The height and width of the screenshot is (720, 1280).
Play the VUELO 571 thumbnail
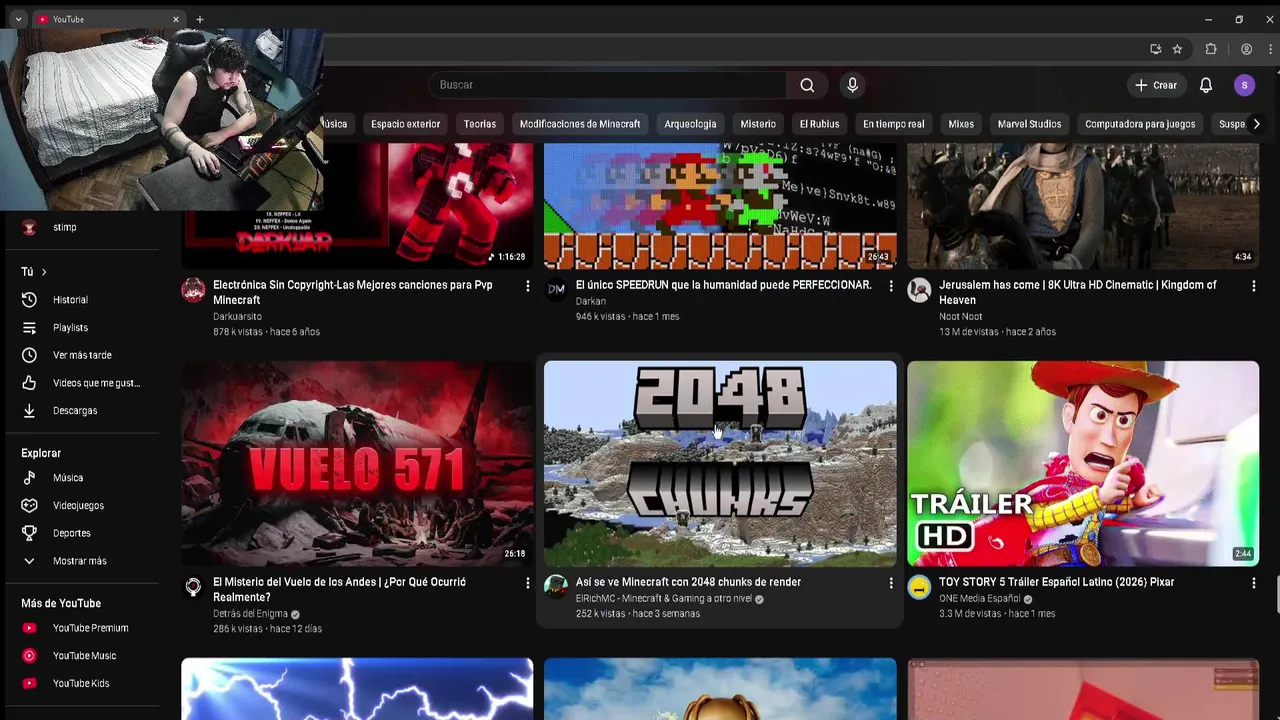pyautogui.click(x=357, y=464)
